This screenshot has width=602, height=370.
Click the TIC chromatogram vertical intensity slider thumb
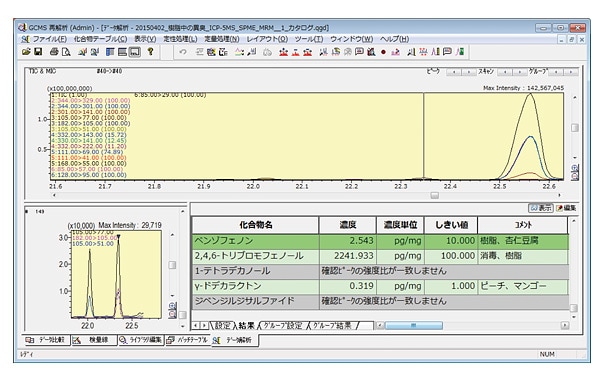(x=575, y=128)
